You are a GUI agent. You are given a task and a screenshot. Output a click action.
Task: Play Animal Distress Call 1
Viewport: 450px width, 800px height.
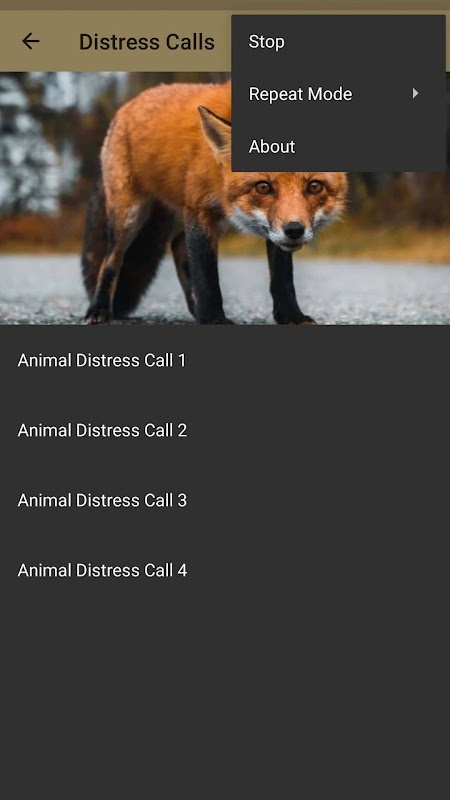[225, 360]
